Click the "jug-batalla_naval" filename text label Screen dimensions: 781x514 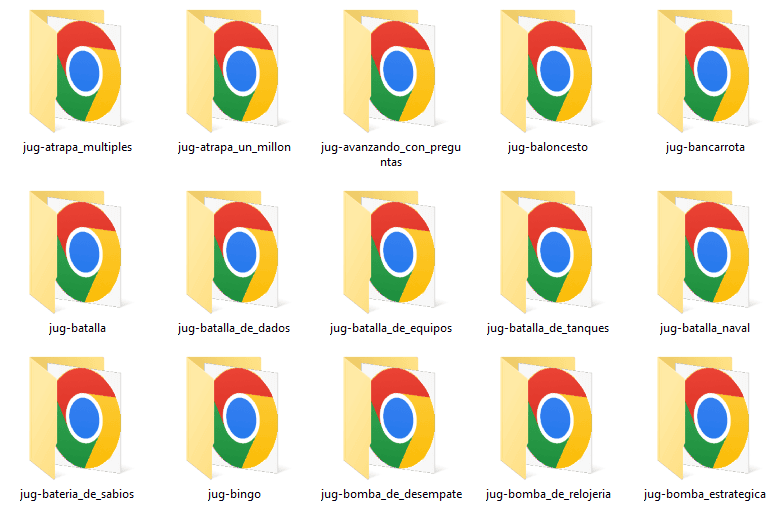(x=705, y=329)
